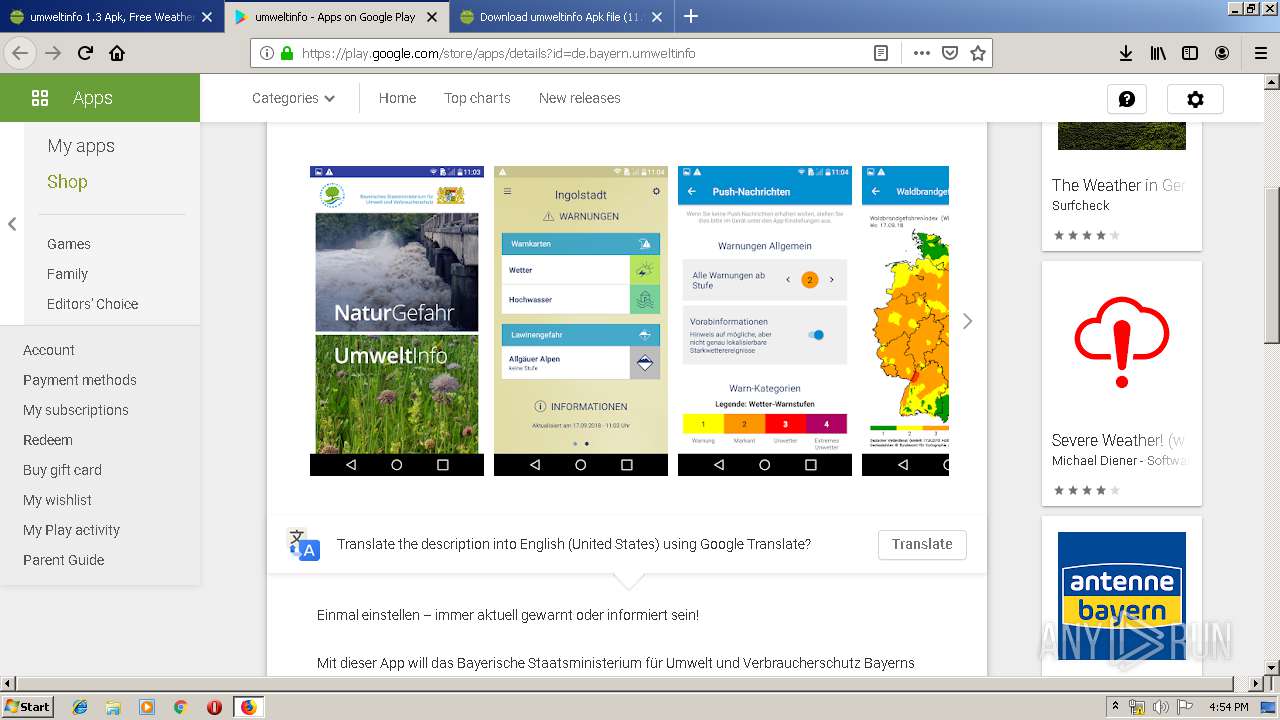The height and width of the screenshot is (720, 1280).
Task: Open the Parent Guide link
Action: [x=64, y=560]
